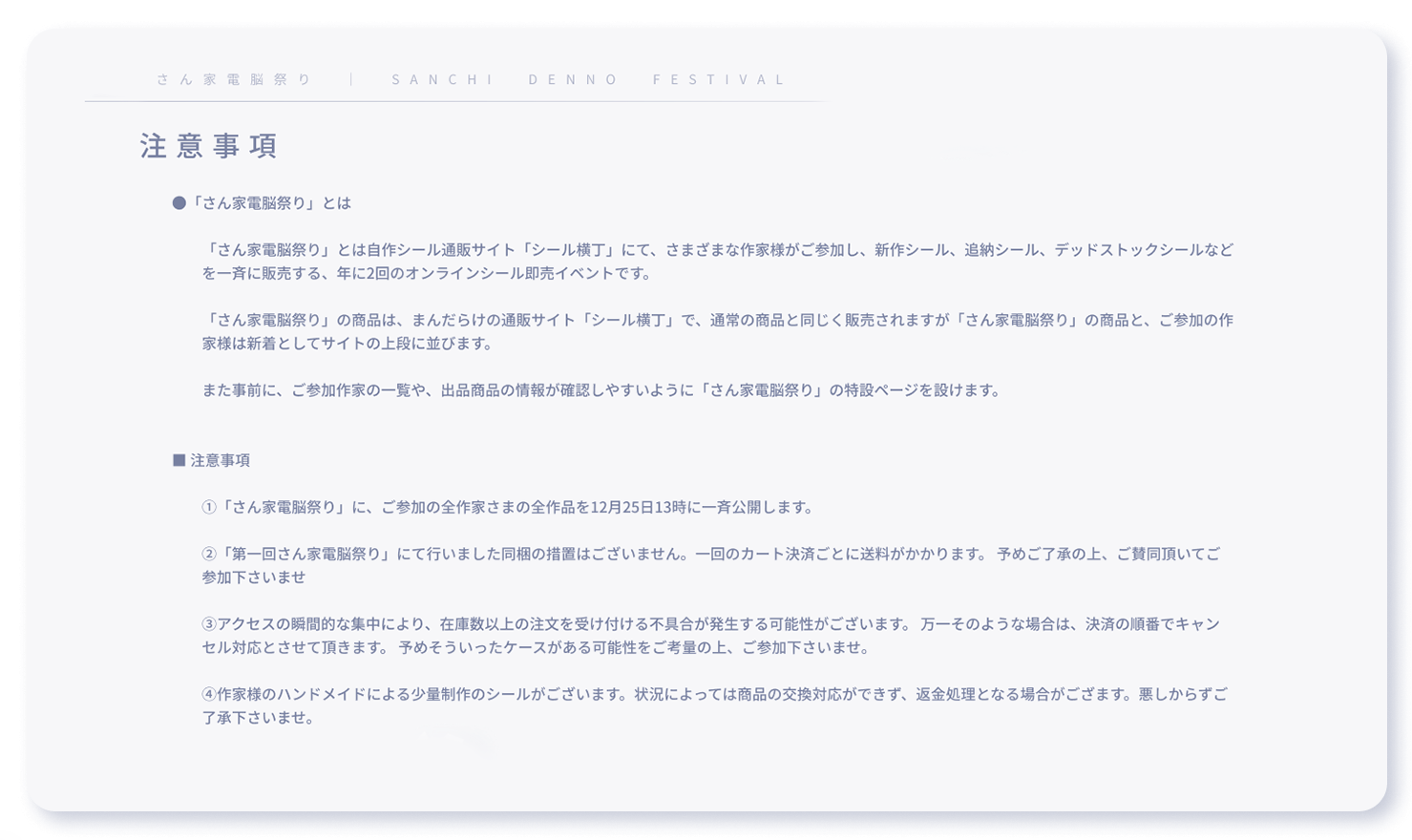
Task: Click the word FESTIVAL in the header
Action: (720, 79)
